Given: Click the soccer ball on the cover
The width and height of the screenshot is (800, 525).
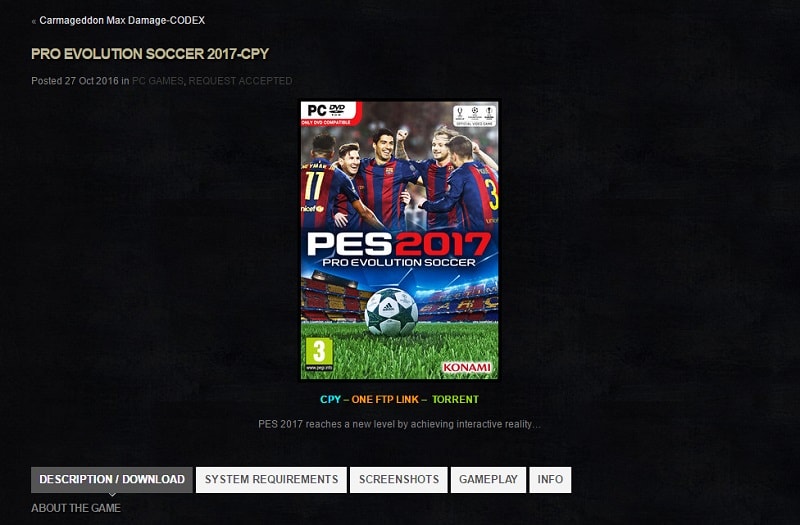Looking at the screenshot, I should pos(391,312).
